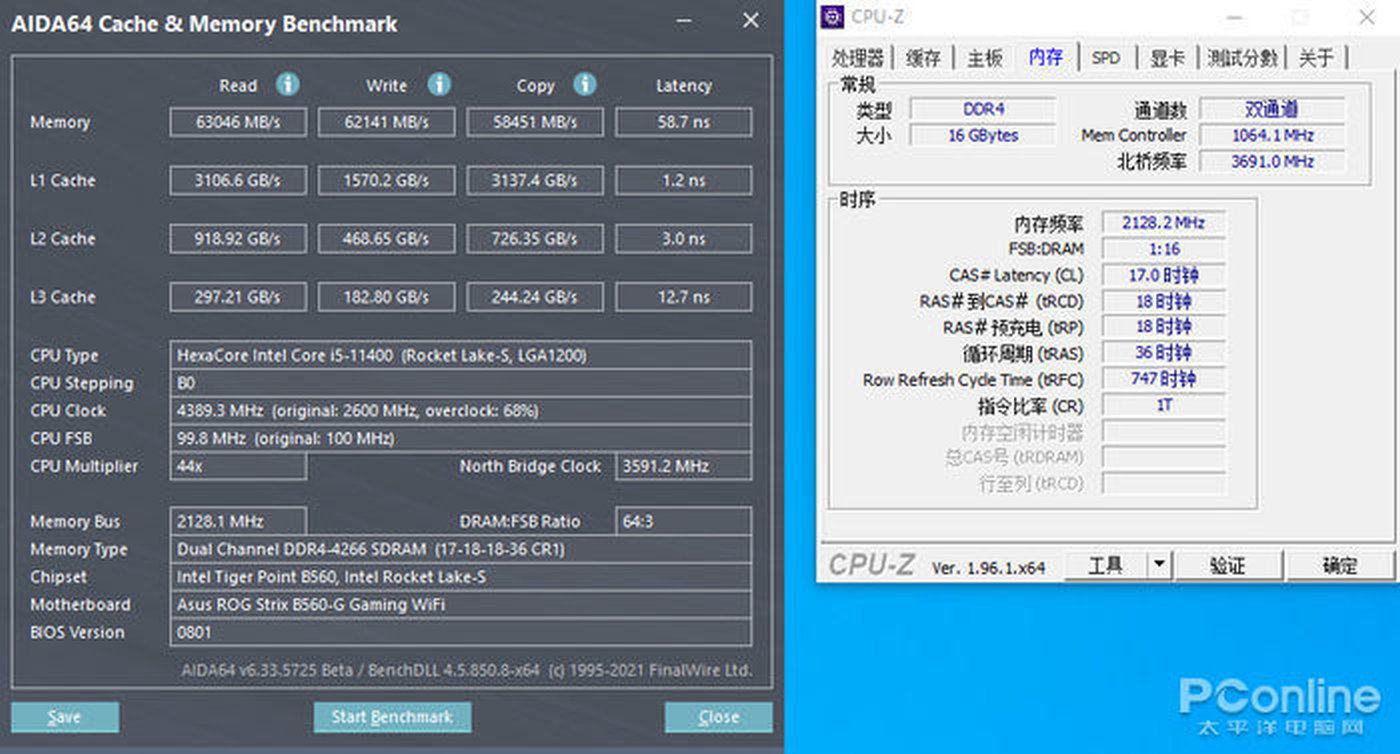Click tRFC value 747 时钟

(x=1164, y=379)
